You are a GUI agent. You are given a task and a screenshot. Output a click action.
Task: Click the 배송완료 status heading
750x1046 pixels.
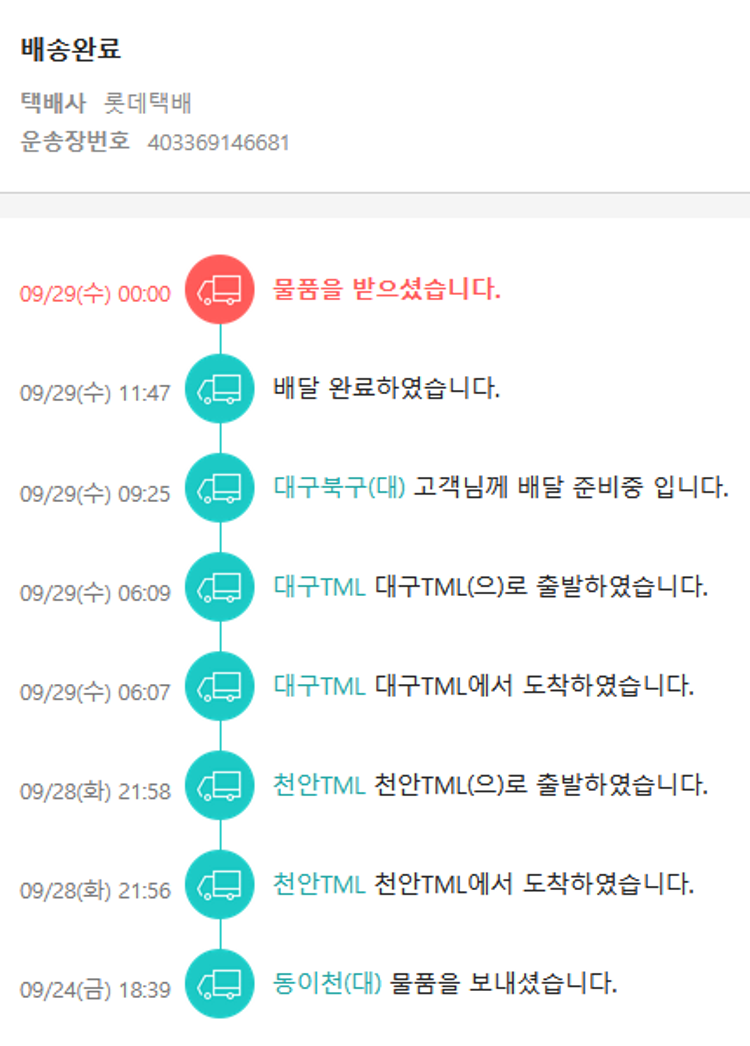[71, 50]
